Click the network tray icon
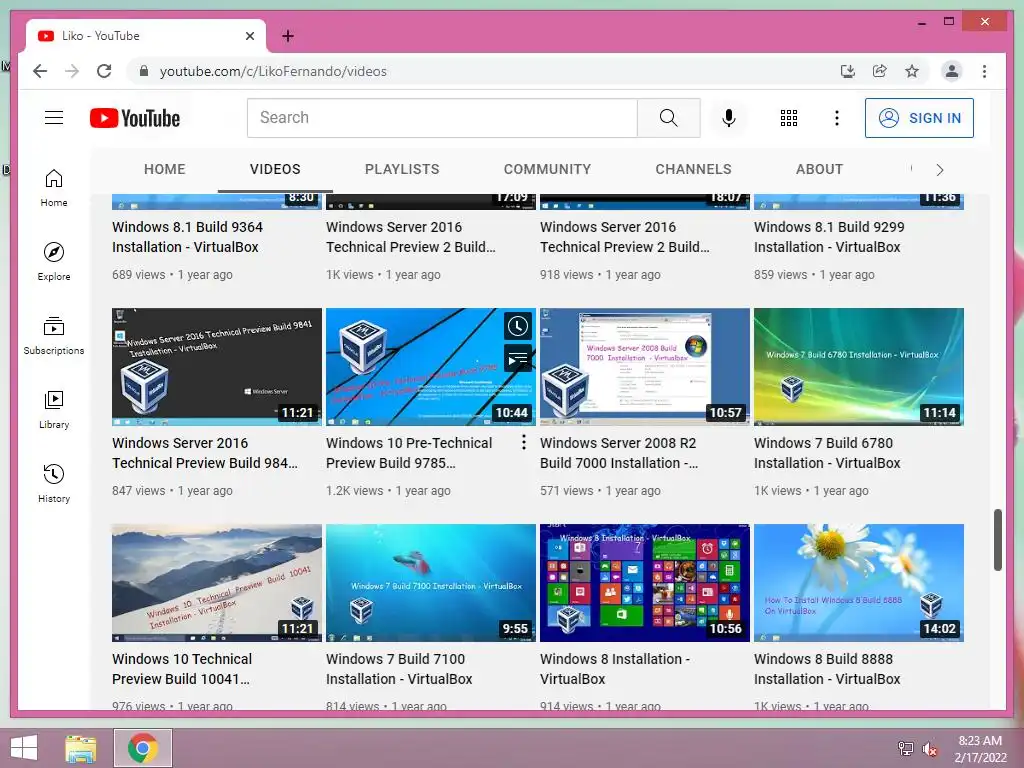This screenshot has height=768, width=1024. pyautogui.click(x=905, y=748)
